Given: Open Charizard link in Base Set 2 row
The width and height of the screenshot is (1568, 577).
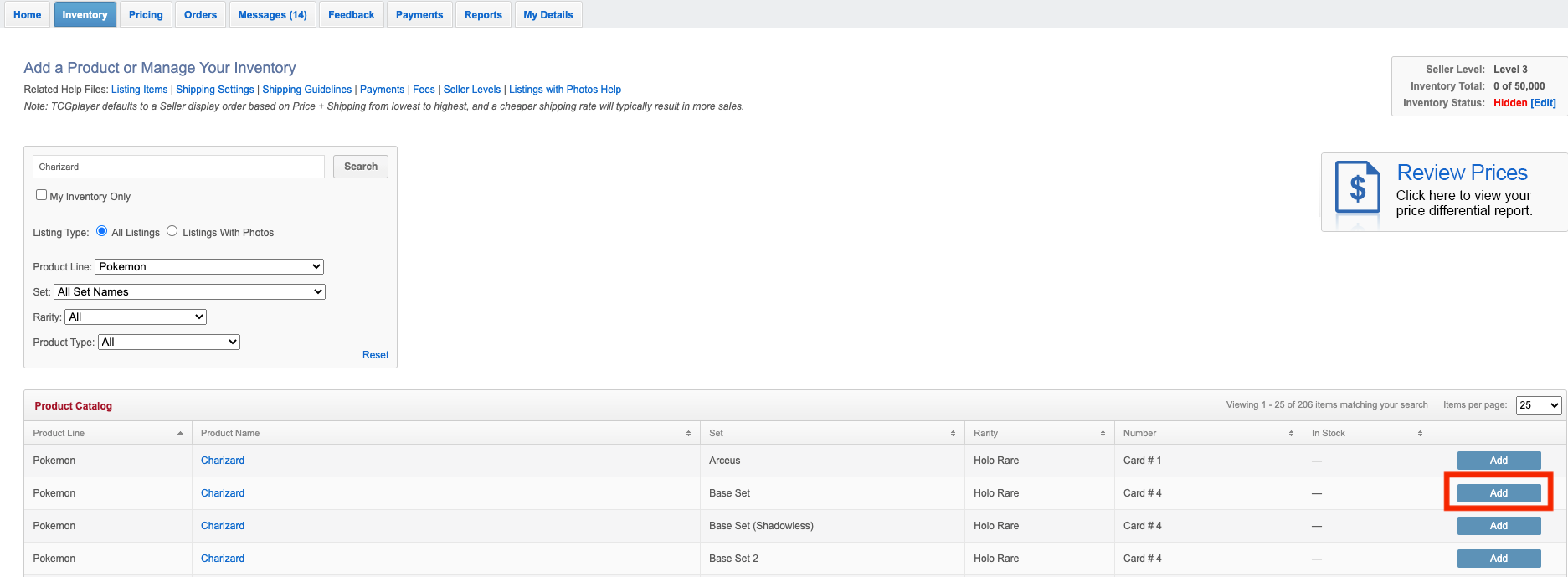Looking at the screenshot, I should coord(223,559).
